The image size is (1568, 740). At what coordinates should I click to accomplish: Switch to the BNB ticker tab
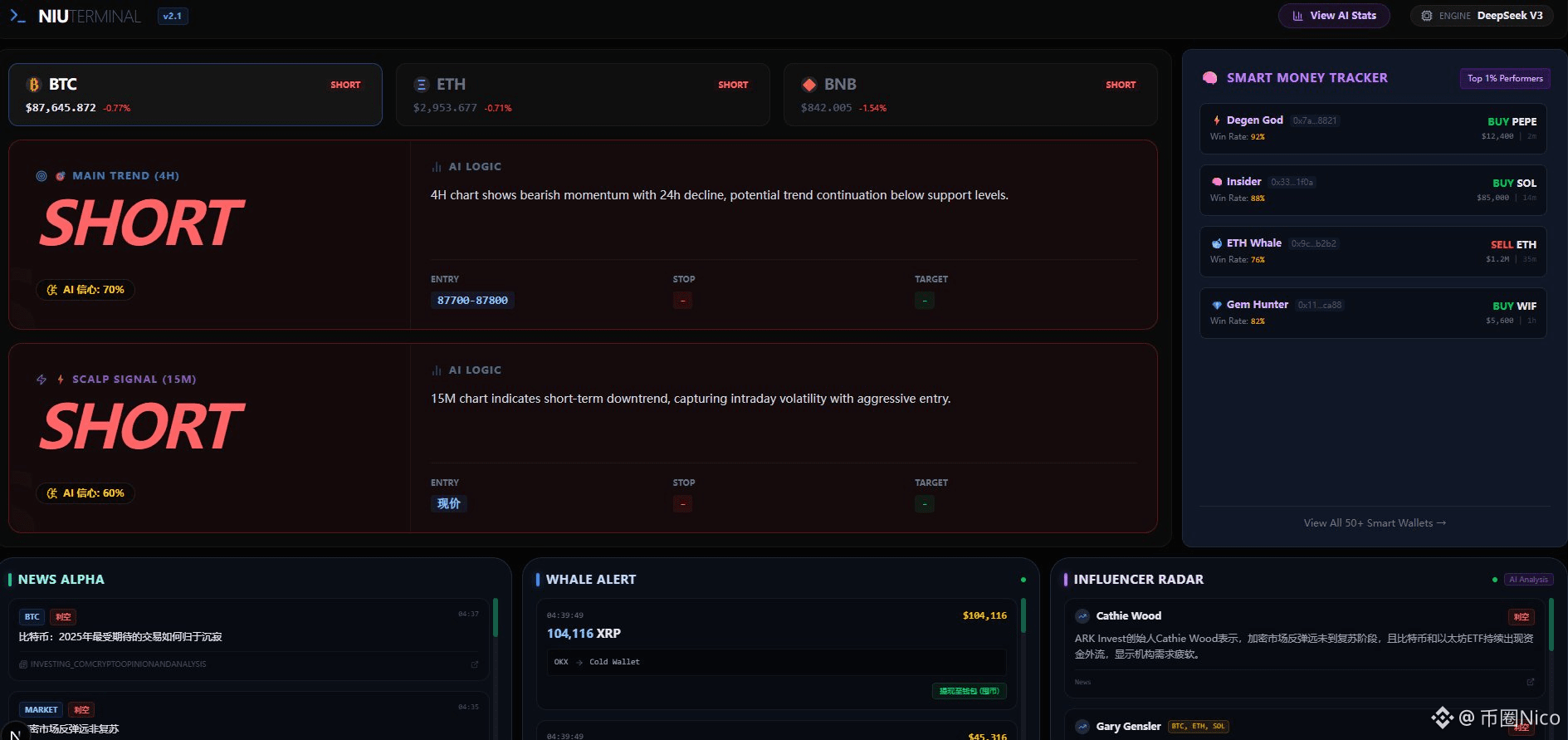click(x=970, y=95)
